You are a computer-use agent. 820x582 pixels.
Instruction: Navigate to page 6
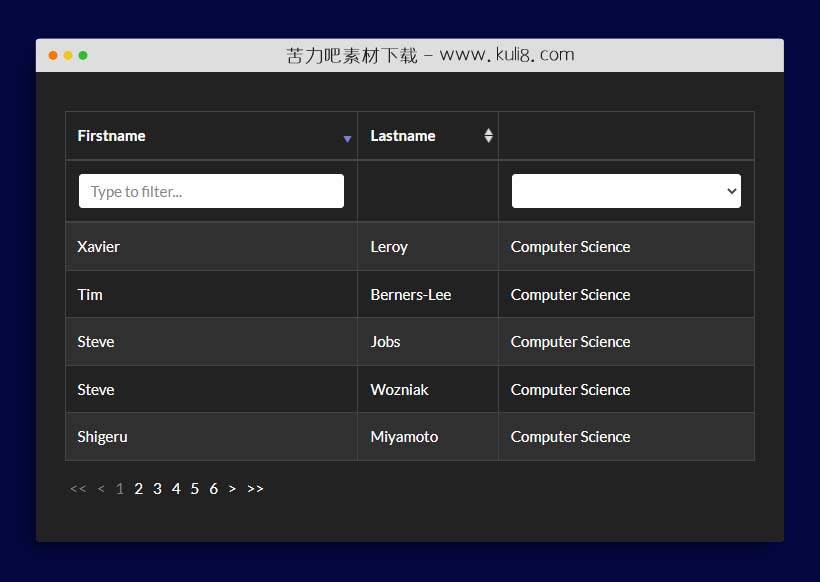[213, 489]
